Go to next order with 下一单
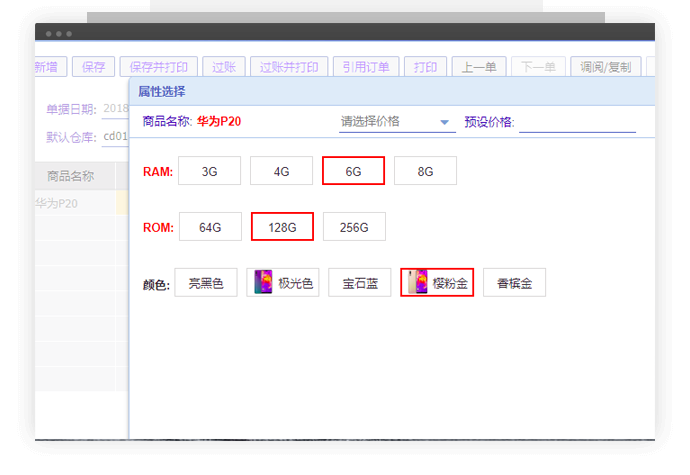 tap(538, 67)
